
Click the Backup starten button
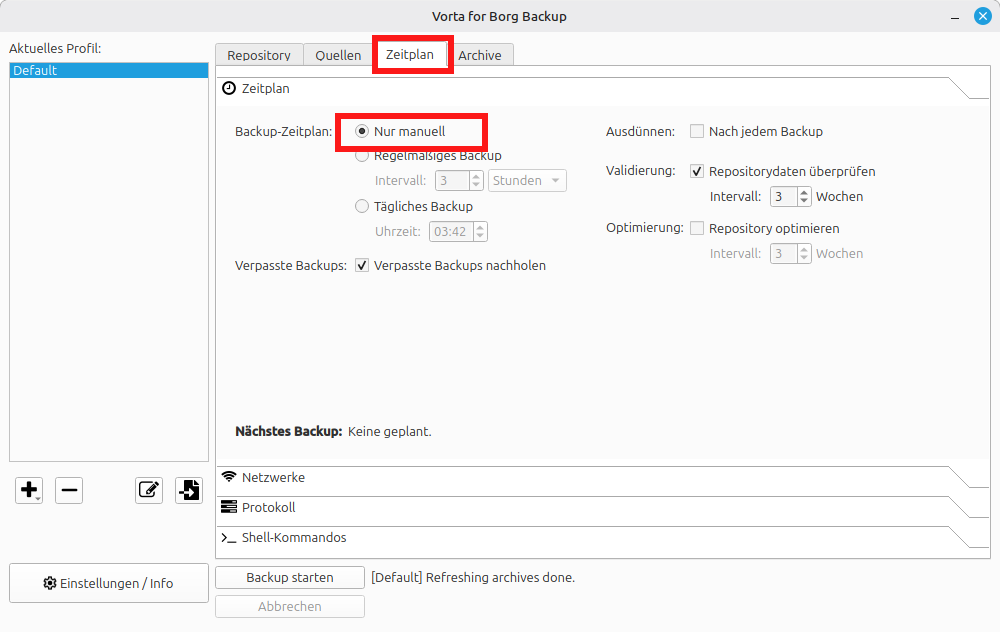coord(290,577)
